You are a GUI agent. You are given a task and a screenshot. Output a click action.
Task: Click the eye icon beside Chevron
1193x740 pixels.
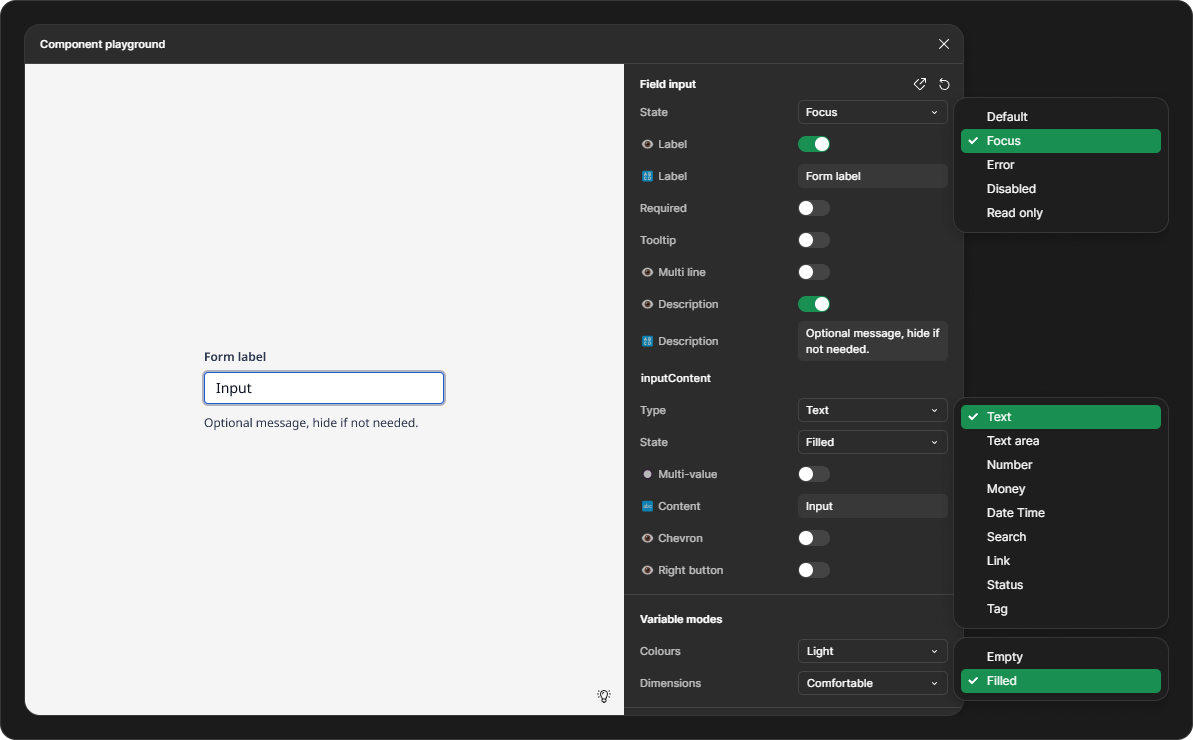[647, 538]
